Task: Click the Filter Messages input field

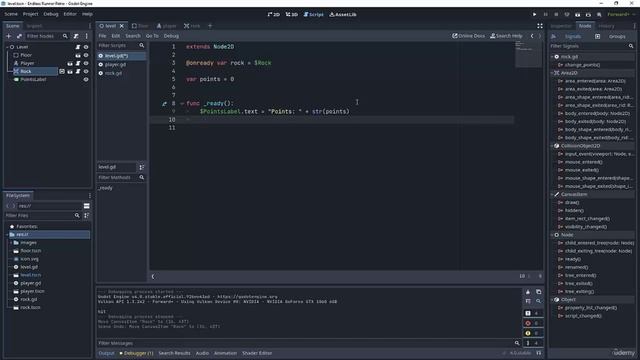Action: click(x=309, y=343)
